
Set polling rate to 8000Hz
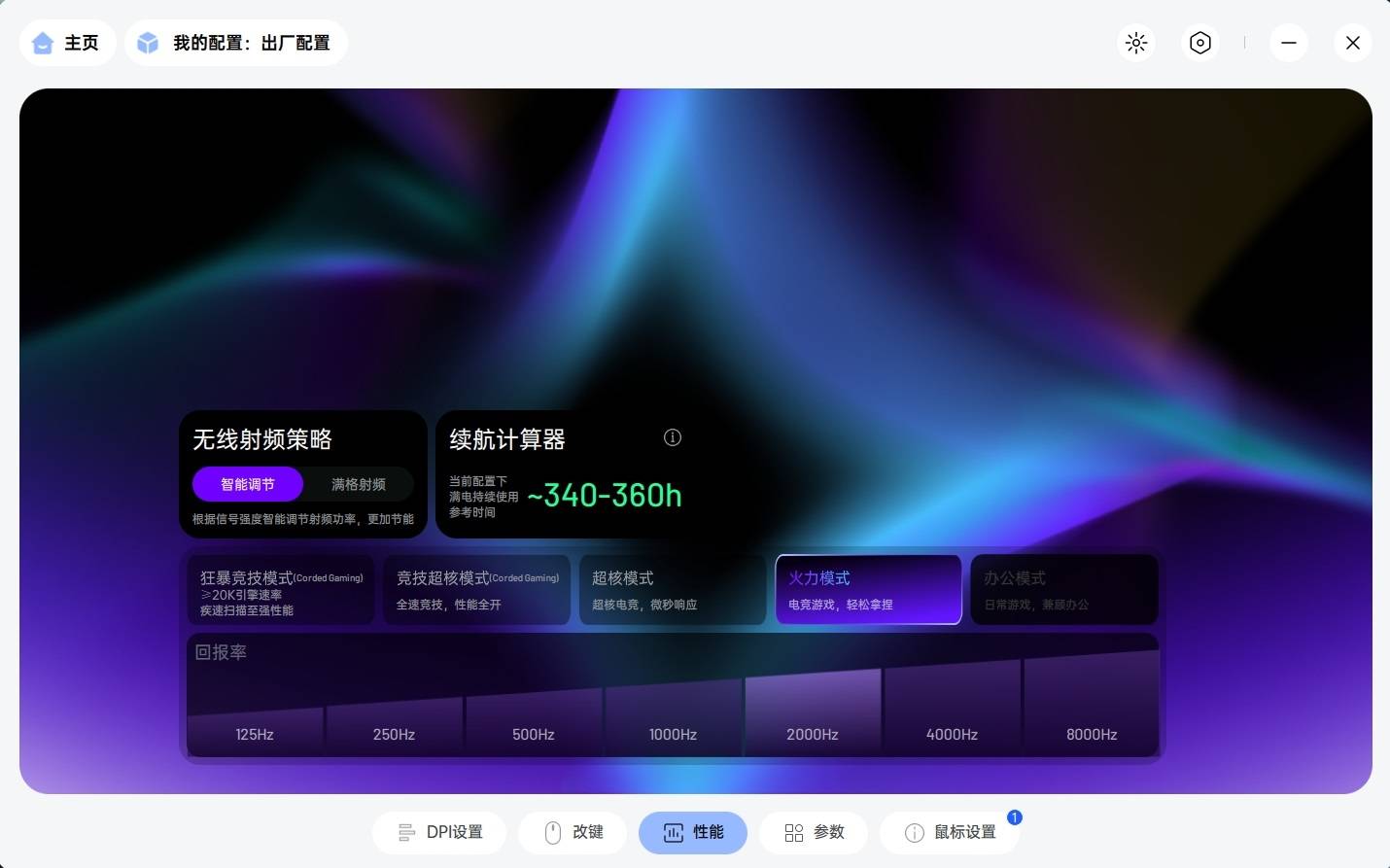point(1092,706)
